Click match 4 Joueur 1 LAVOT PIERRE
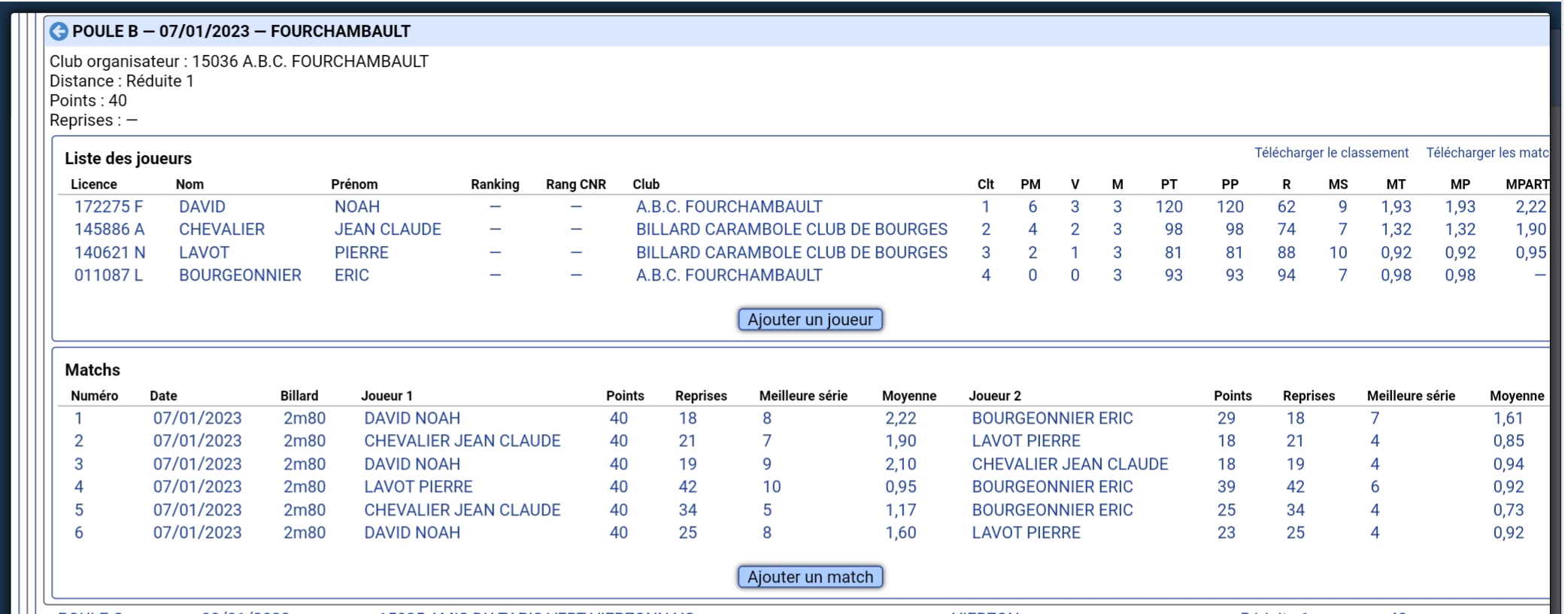Screen dimensions: 1568x614 (x=418, y=487)
